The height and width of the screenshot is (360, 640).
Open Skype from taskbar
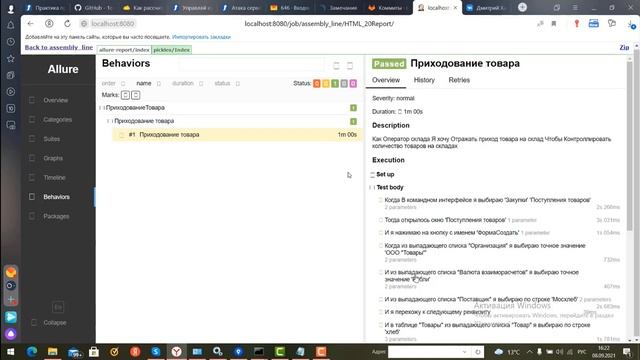point(156,351)
